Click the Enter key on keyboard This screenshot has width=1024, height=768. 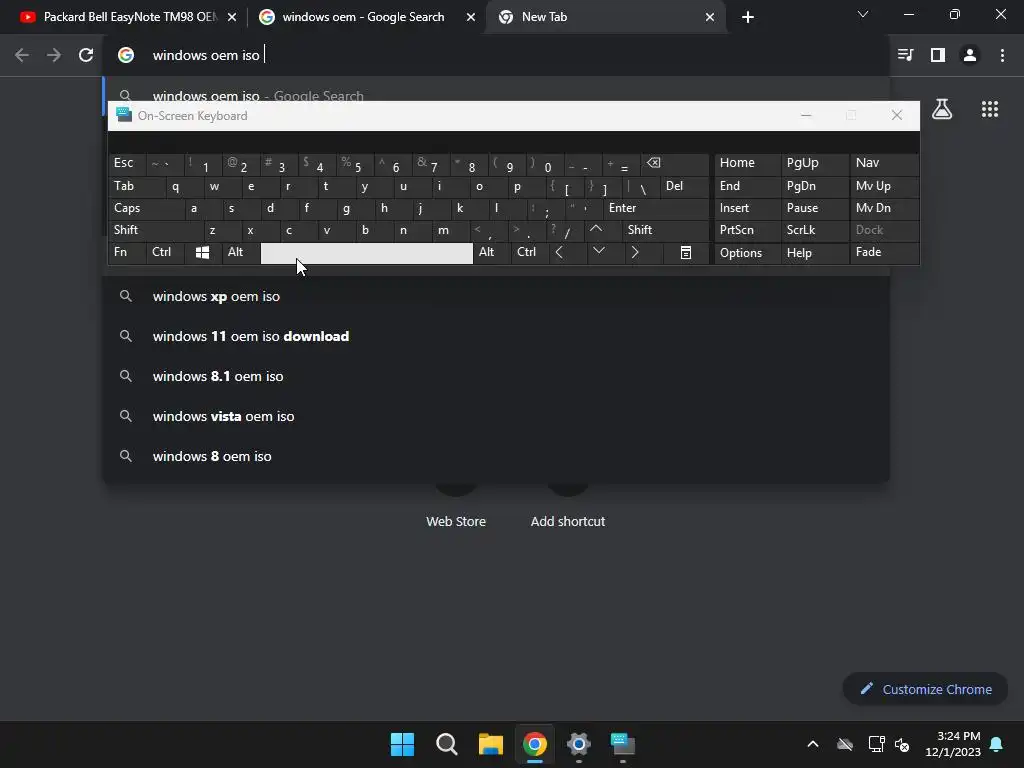[656, 208]
